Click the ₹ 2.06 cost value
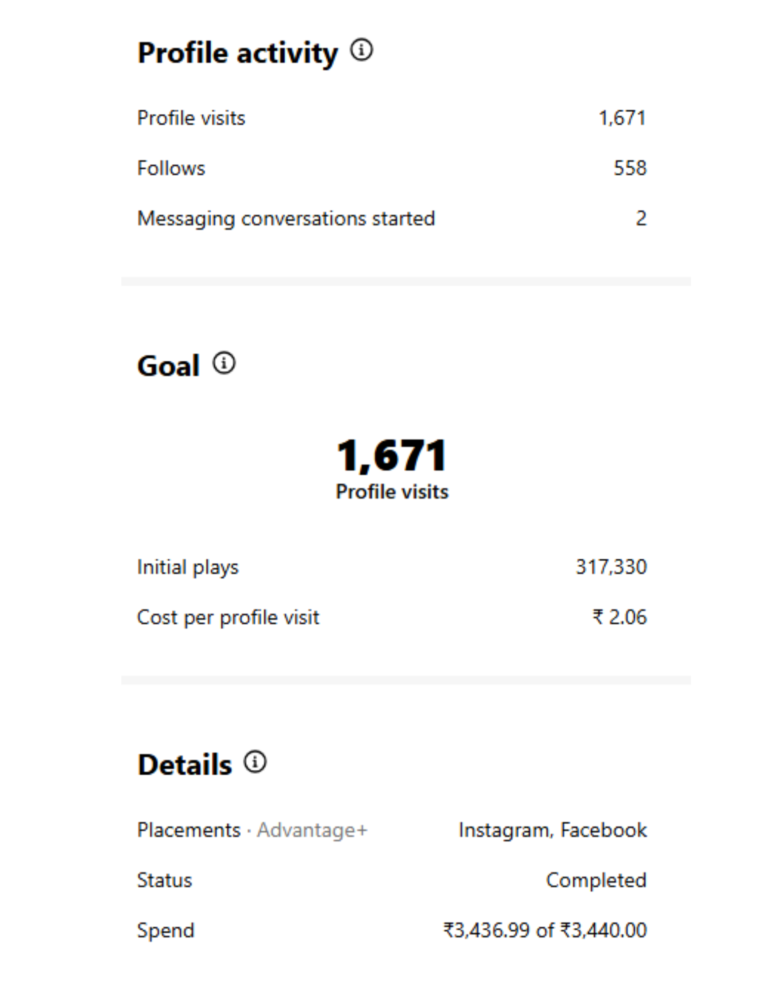Screen dimensions: 768x987 click(620, 617)
